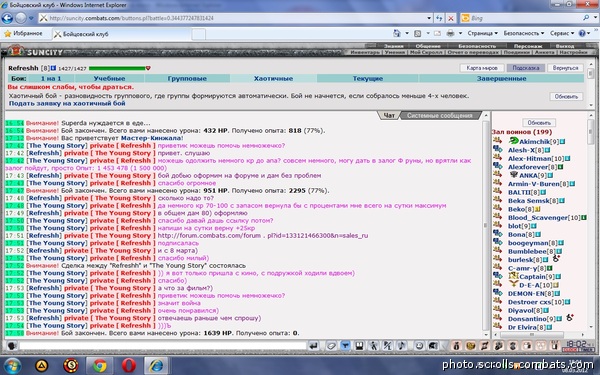The width and height of the screenshot is (600, 375).
Task: Select the Завершенные battles tab
Action: coord(501,78)
